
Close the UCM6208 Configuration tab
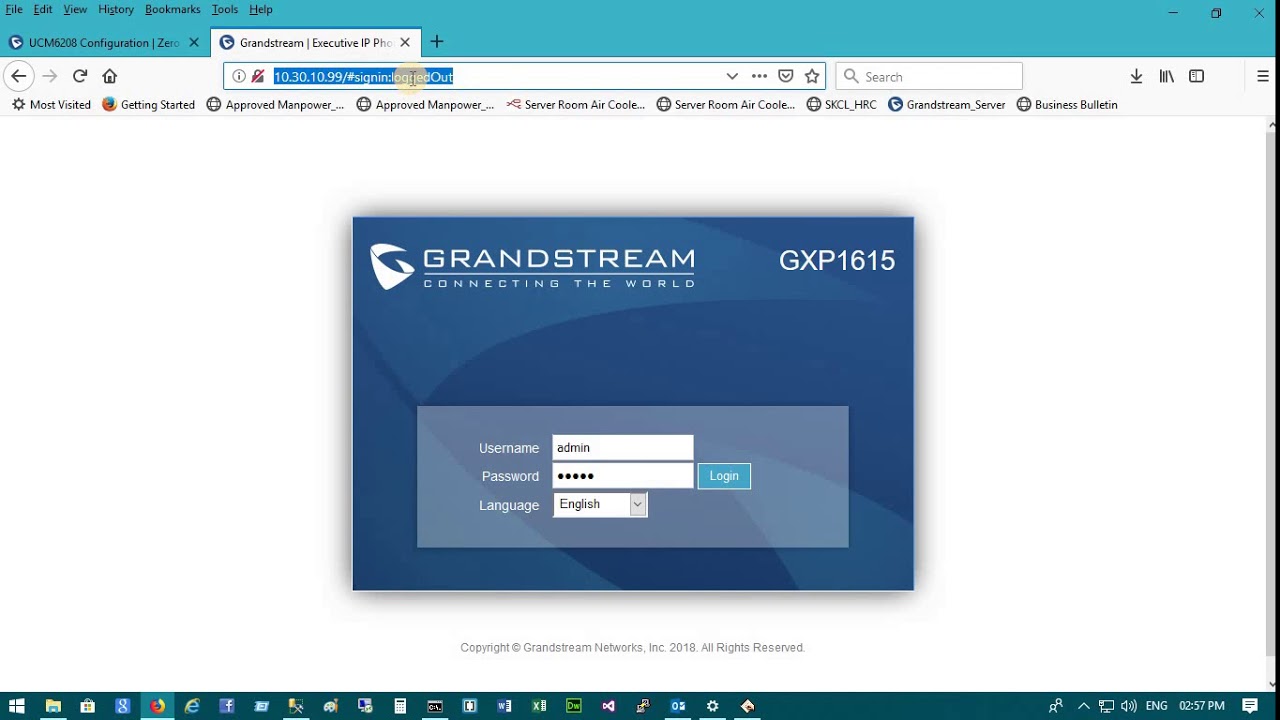tap(194, 42)
